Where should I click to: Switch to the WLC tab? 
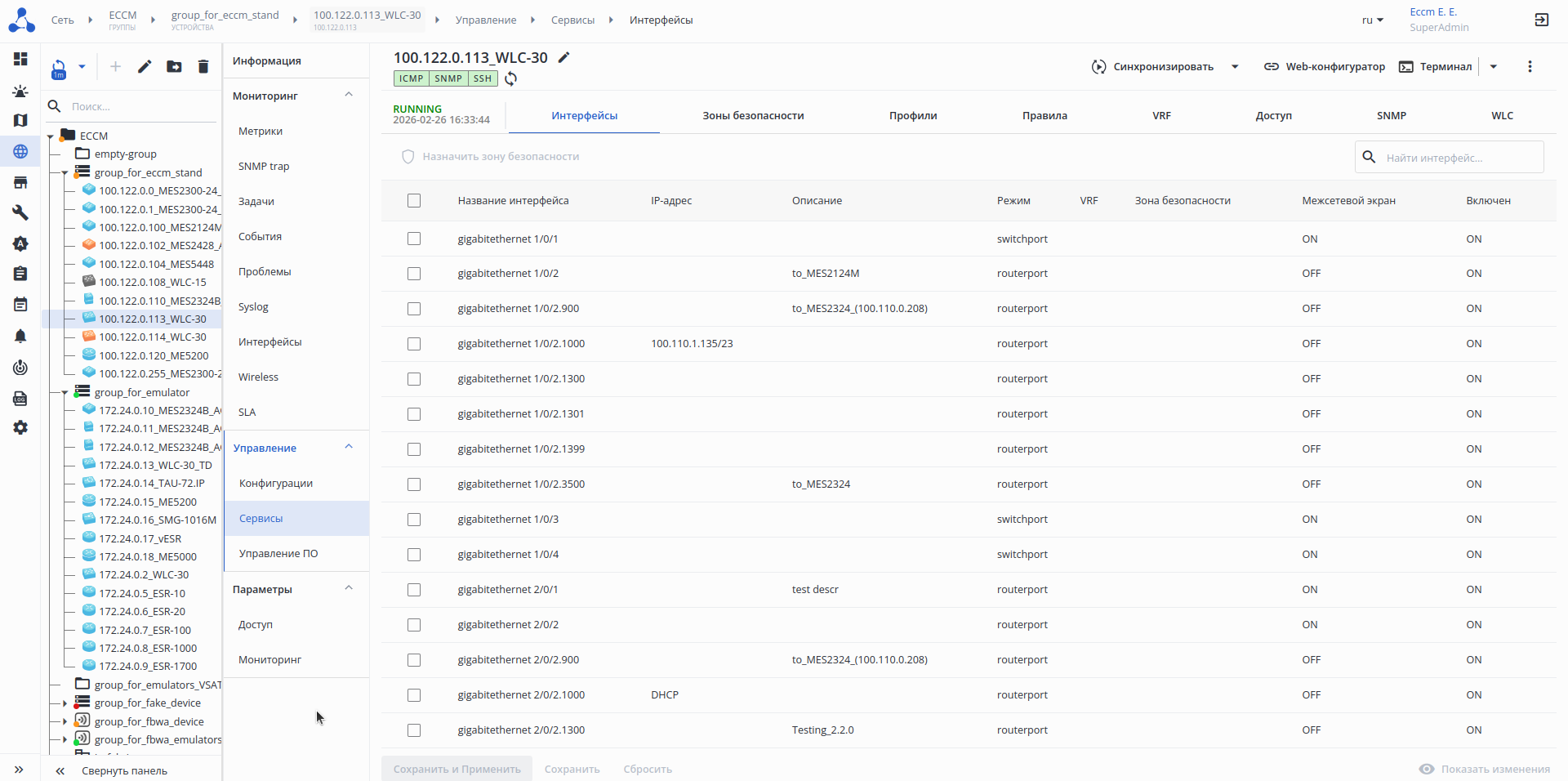[x=1502, y=115]
